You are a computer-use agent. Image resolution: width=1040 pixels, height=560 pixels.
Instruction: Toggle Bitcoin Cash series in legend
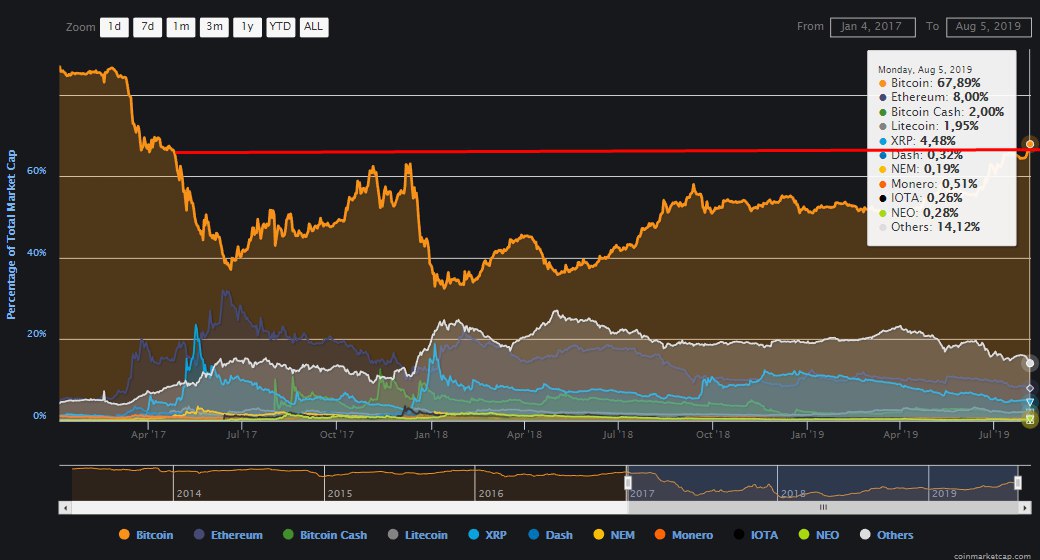tap(325, 535)
